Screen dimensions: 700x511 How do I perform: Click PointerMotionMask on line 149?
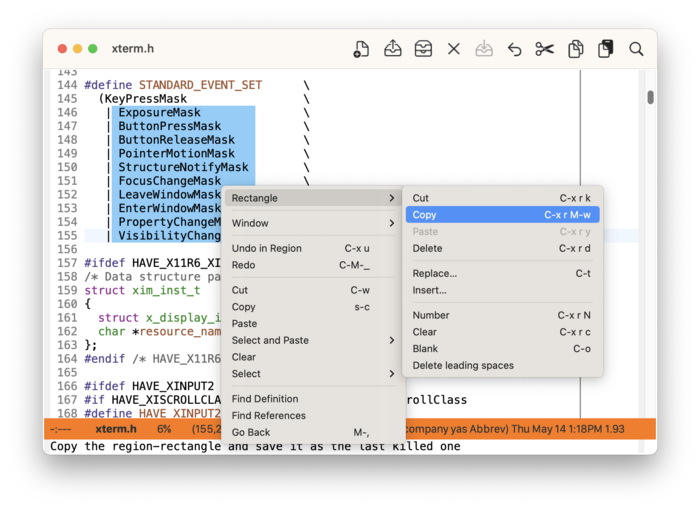[x=176, y=154]
